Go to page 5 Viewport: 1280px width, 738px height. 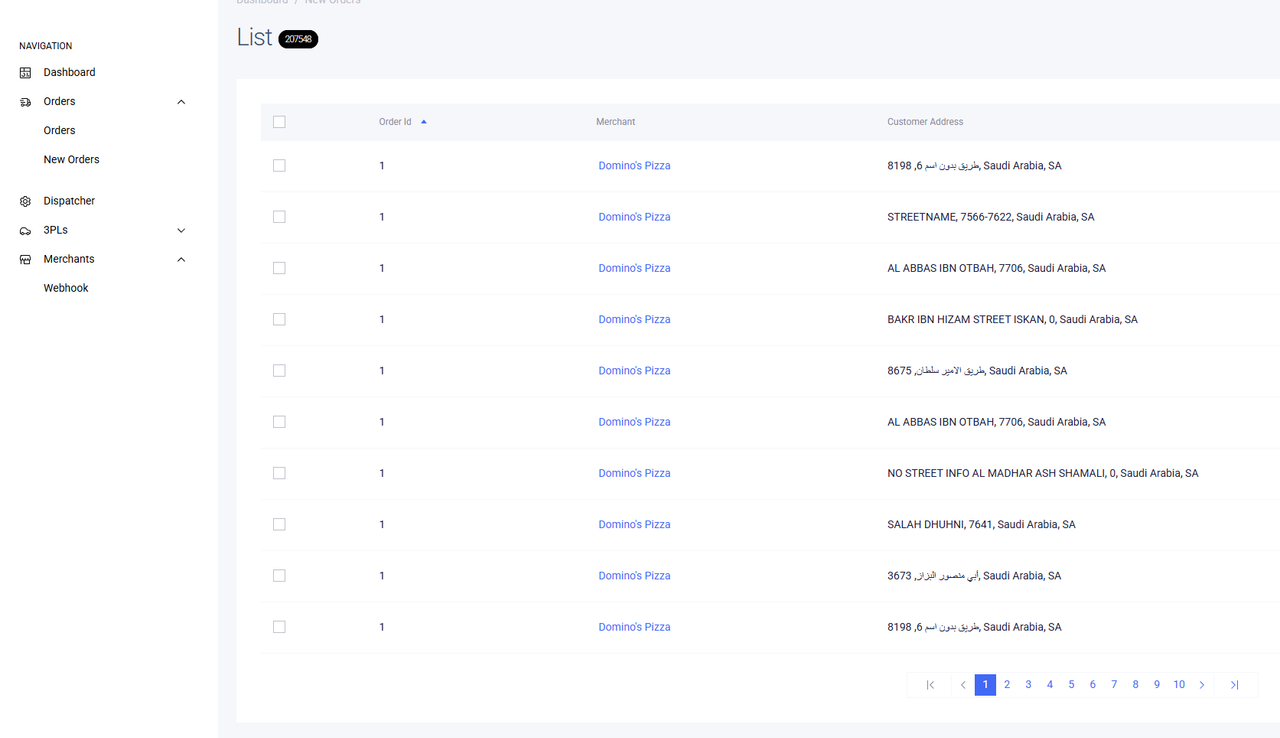coord(1071,685)
